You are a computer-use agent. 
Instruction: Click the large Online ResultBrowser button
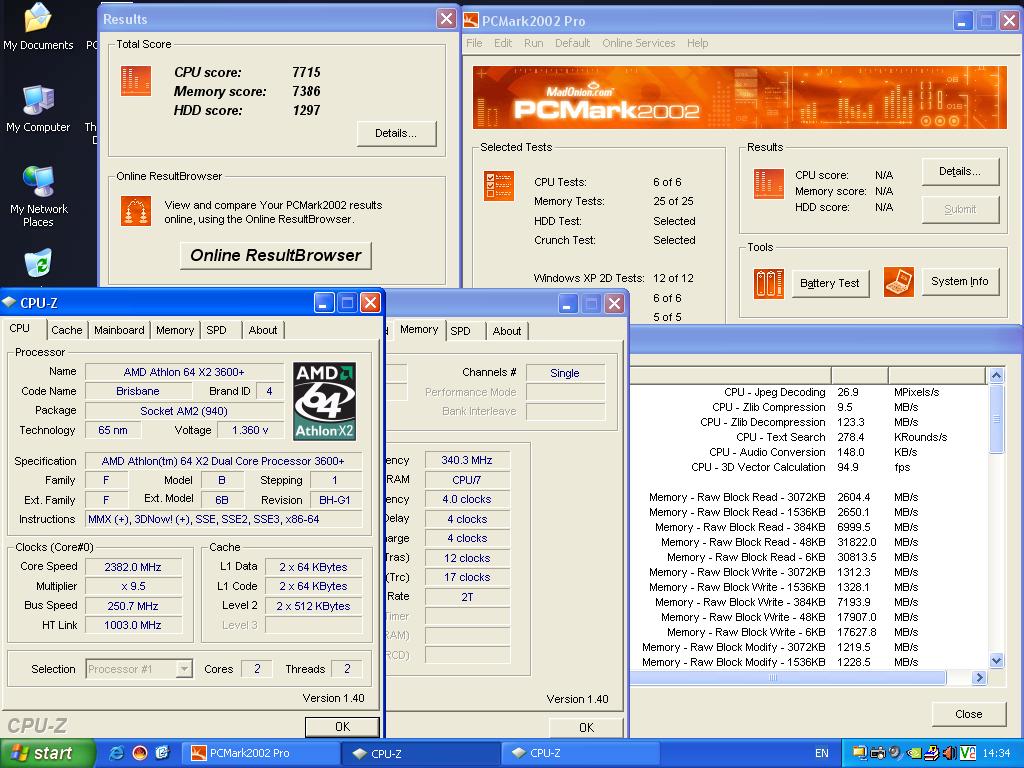(275, 255)
